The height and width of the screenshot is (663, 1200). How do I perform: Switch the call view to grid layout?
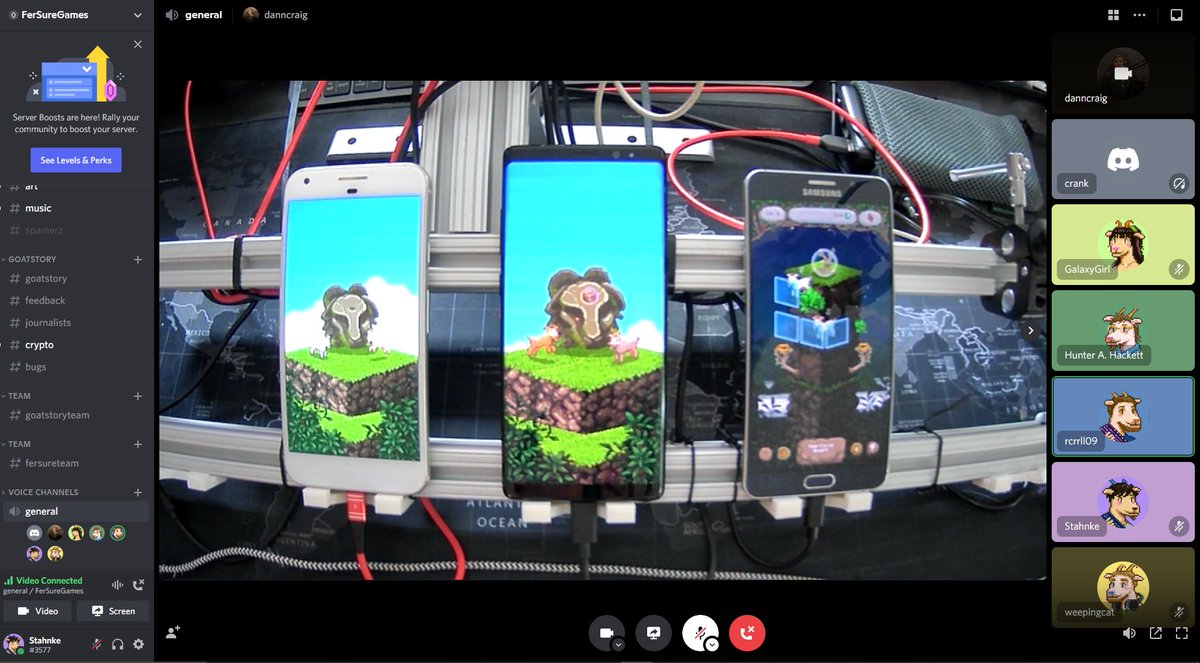tap(1113, 15)
